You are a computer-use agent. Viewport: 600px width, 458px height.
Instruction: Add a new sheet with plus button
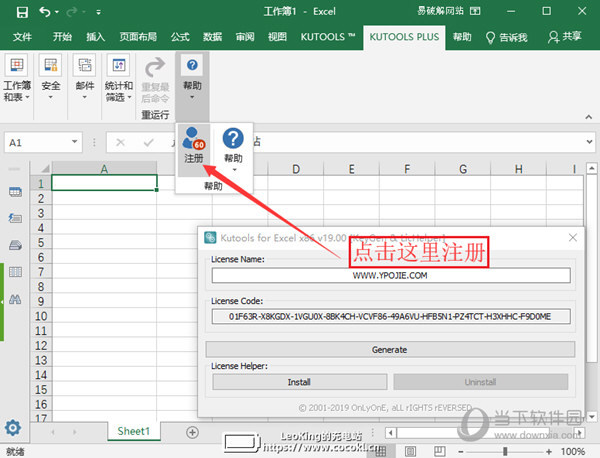click(x=192, y=431)
